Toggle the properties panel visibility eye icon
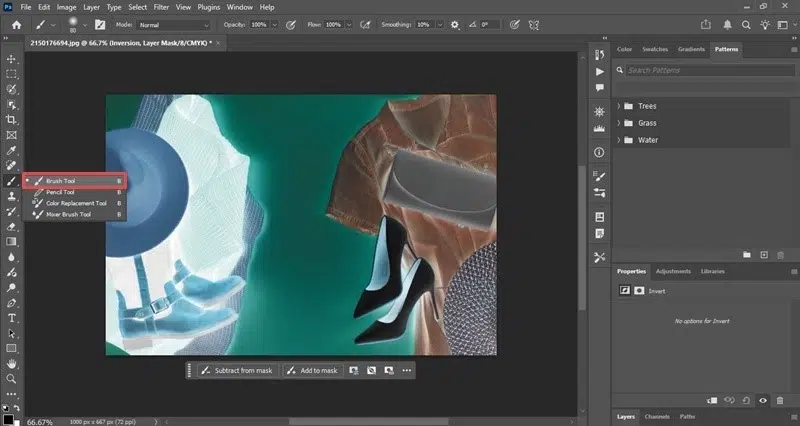 [763, 400]
